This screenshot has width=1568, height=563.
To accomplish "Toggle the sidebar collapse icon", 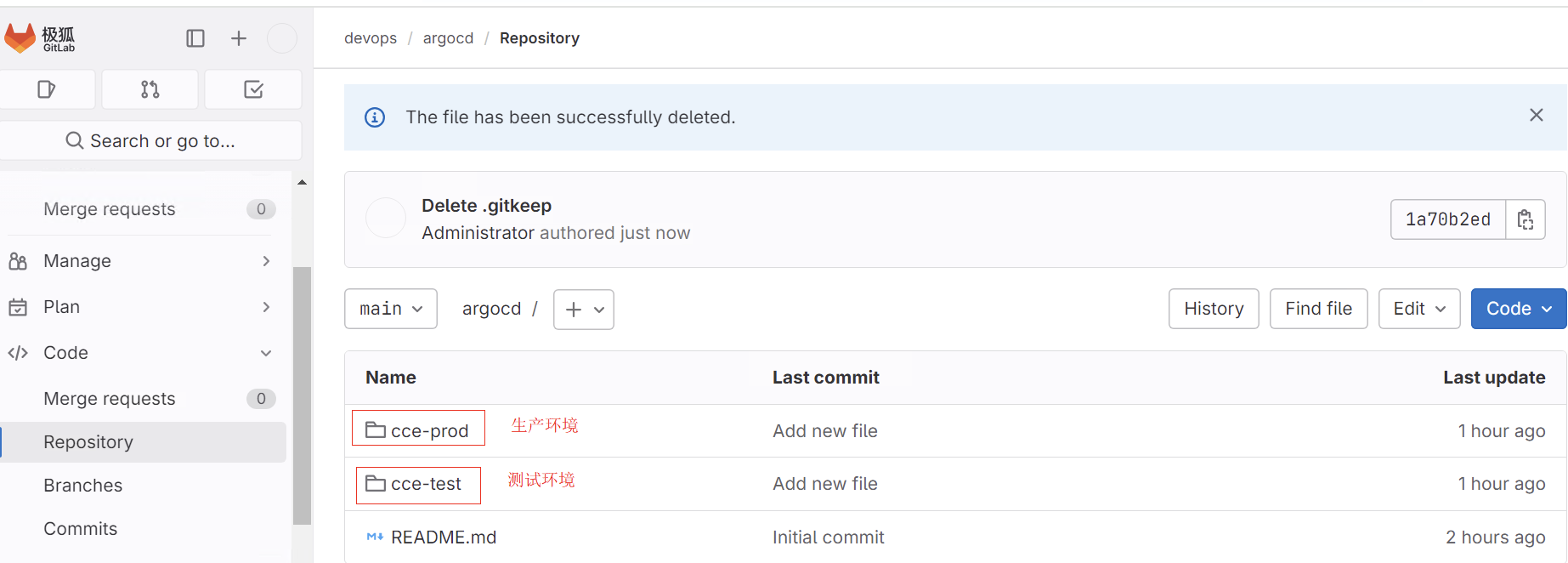I will (195, 38).
